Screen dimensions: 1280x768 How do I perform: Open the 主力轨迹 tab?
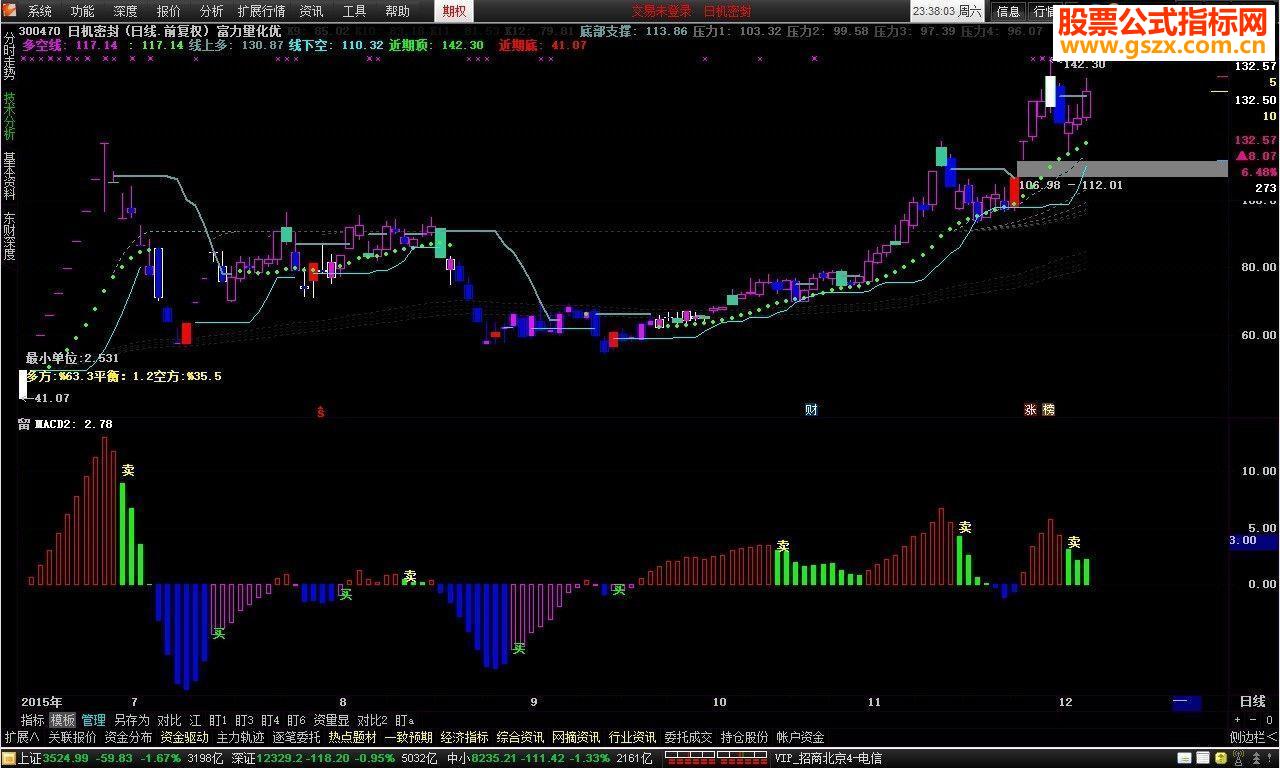240,737
